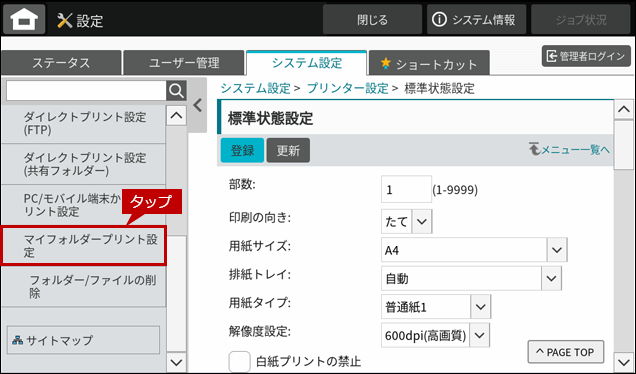Select PC/モバイル端末からのプリント設定 item
The height and width of the screenshot is (374, 636).
click(83, 205)
